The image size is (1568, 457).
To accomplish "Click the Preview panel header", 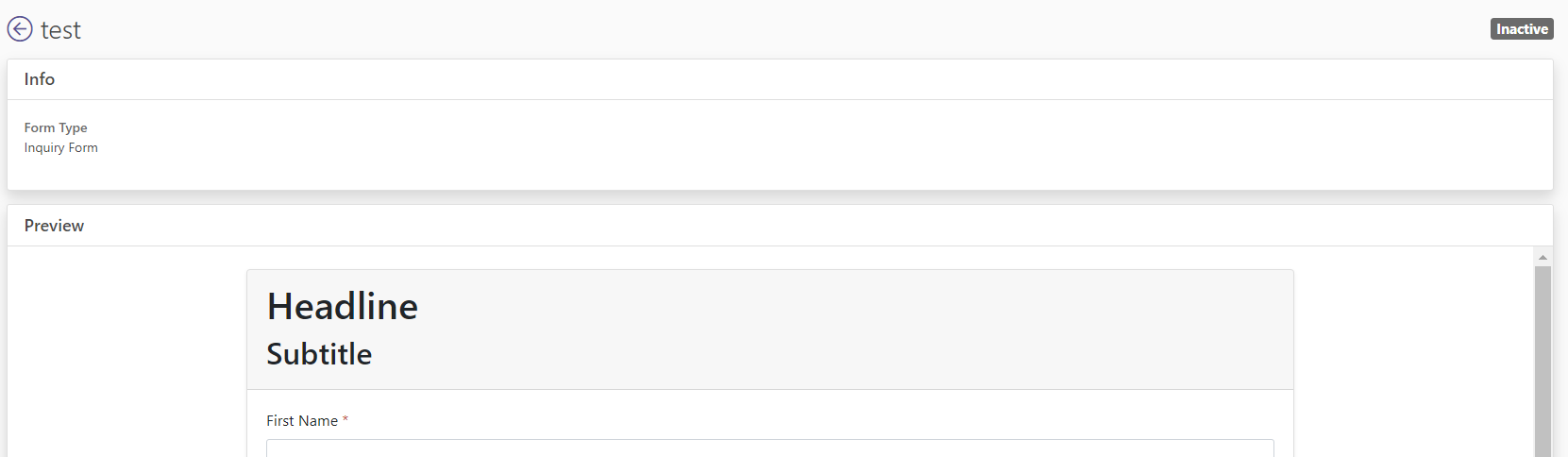I will (780, 226).
